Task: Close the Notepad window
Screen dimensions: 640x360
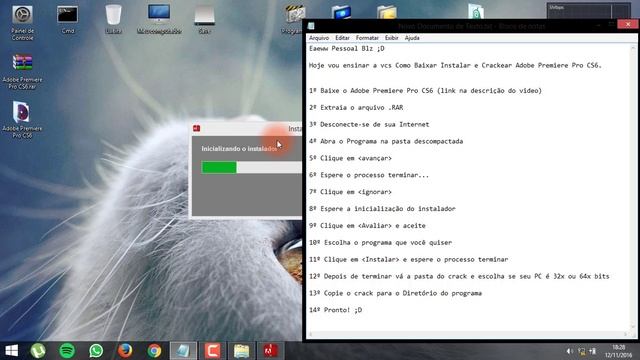Action: tap(628, 24)
